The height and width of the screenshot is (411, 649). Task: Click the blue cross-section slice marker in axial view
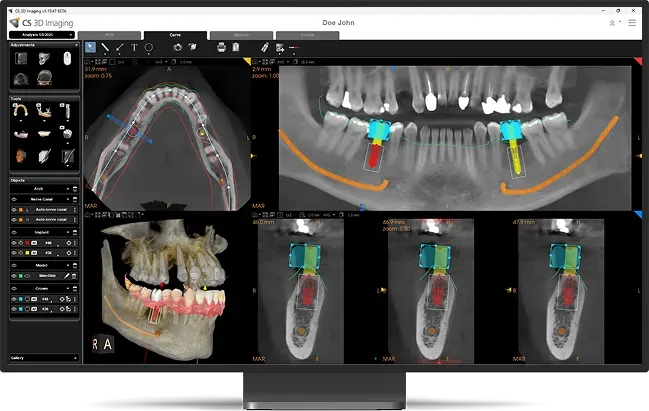130,129
